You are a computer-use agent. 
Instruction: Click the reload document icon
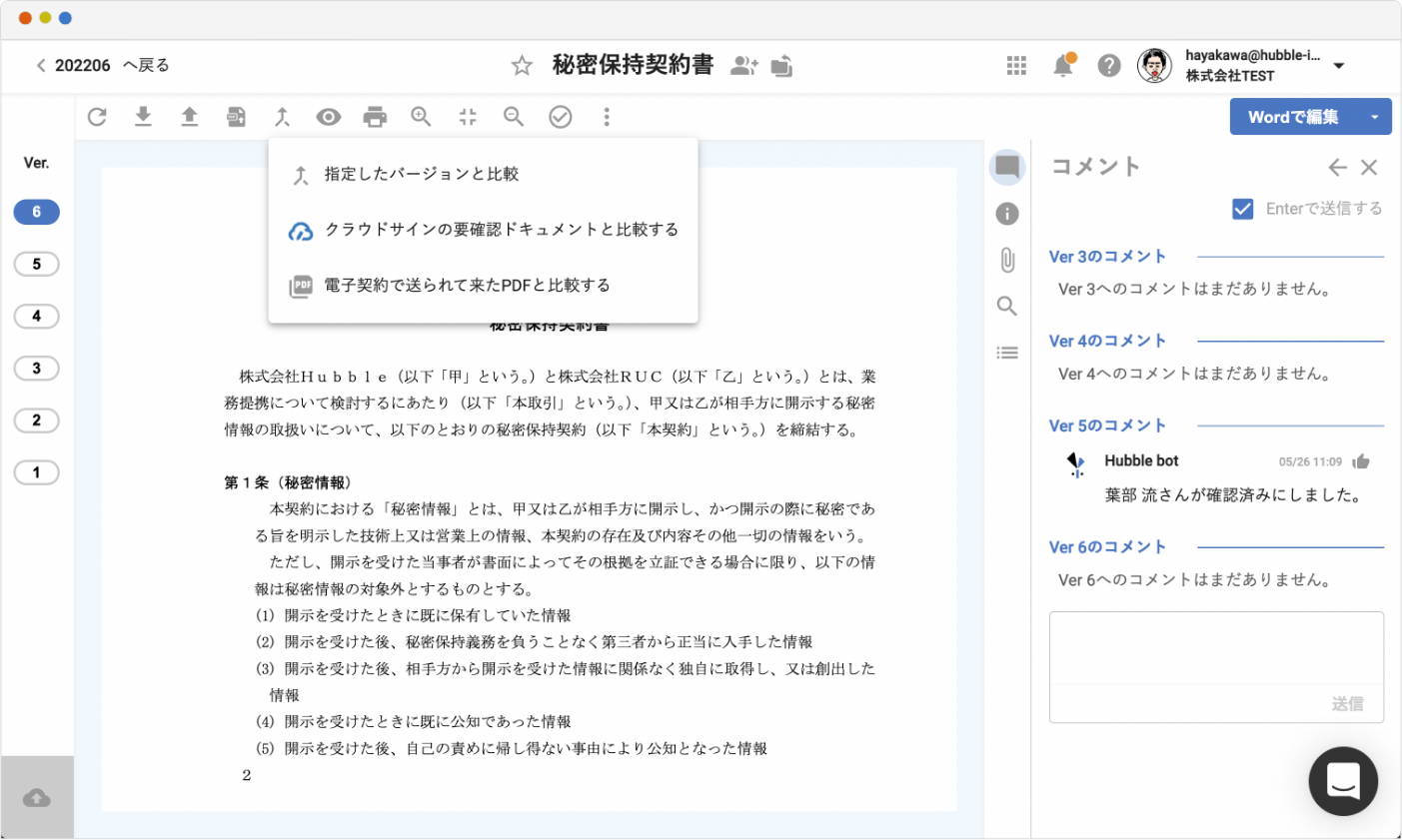97,117
